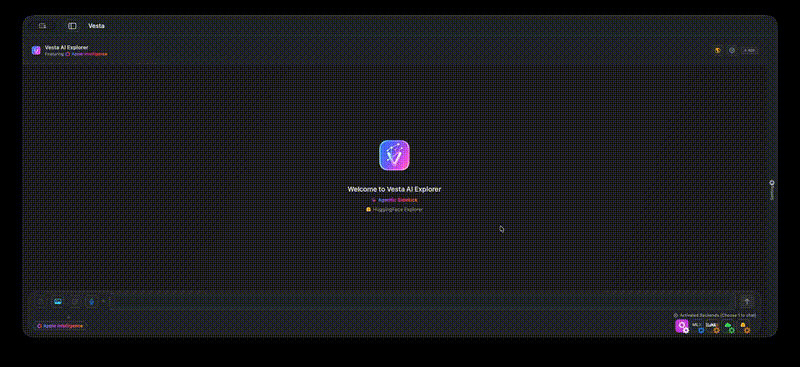Toggle the sidebar panel icon beside Vesta
800x367 pixels.
(x=72, y=26)
